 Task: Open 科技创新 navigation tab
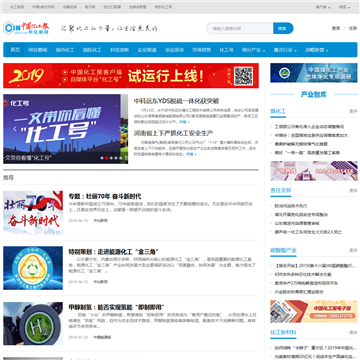(x=120, y=50)
